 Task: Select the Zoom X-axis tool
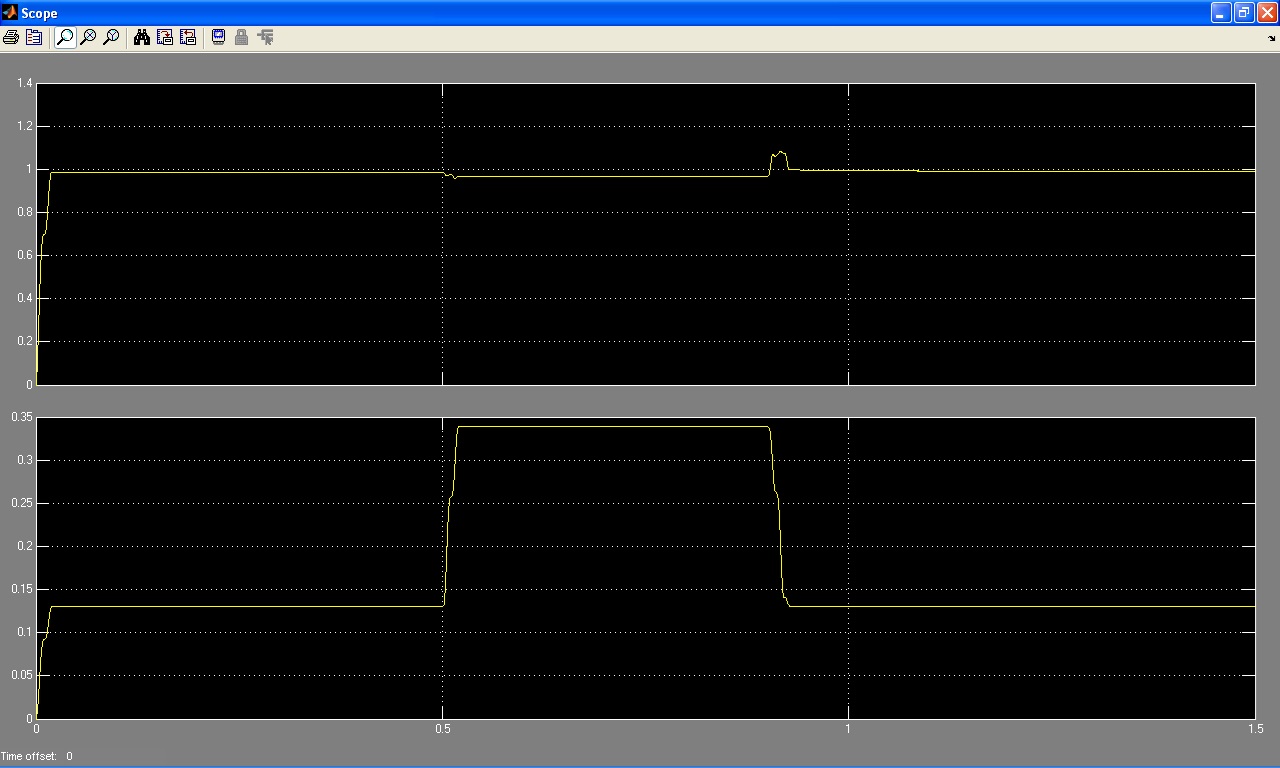click(88, 37)
